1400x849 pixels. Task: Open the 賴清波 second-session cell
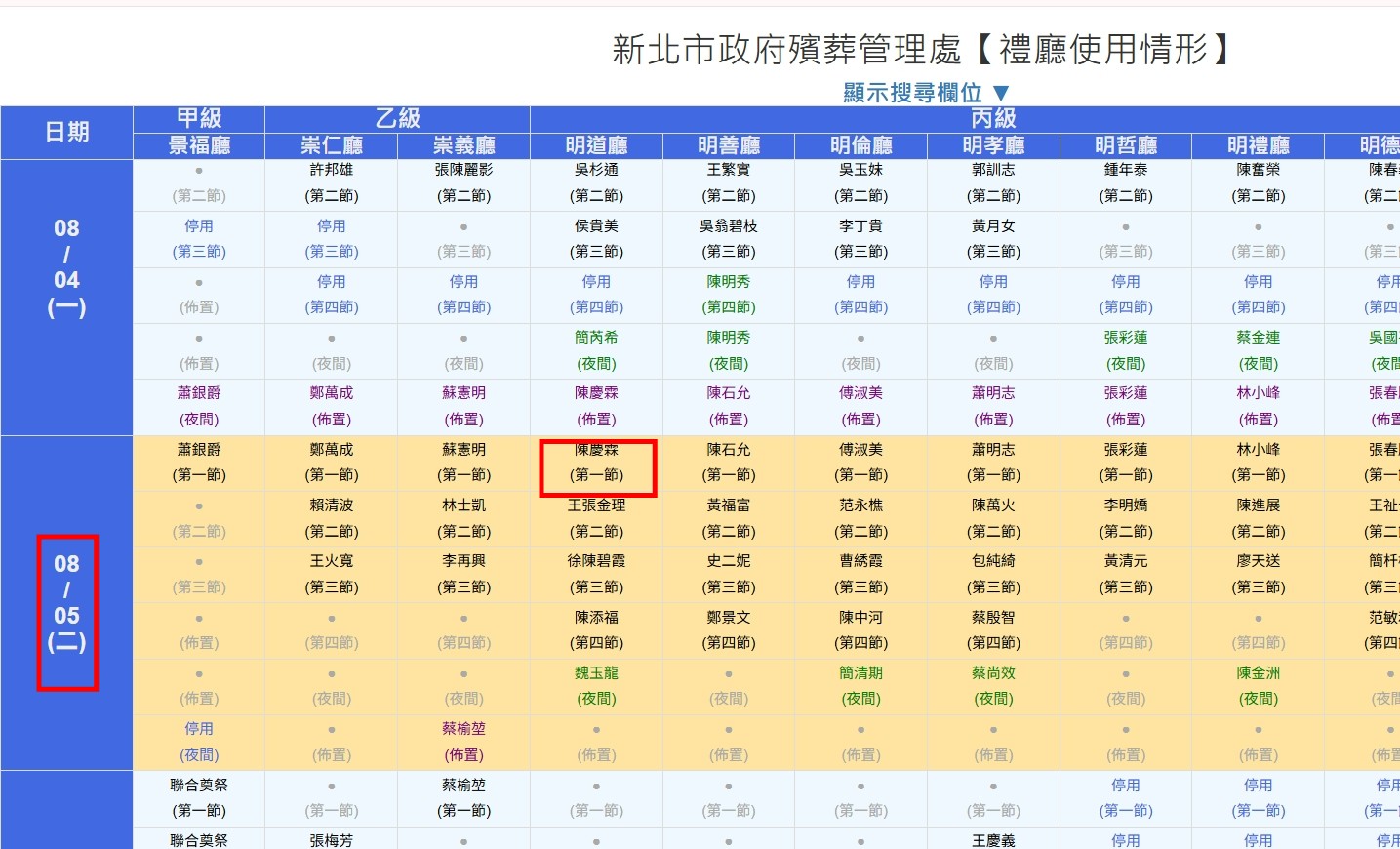click(332, 518)
